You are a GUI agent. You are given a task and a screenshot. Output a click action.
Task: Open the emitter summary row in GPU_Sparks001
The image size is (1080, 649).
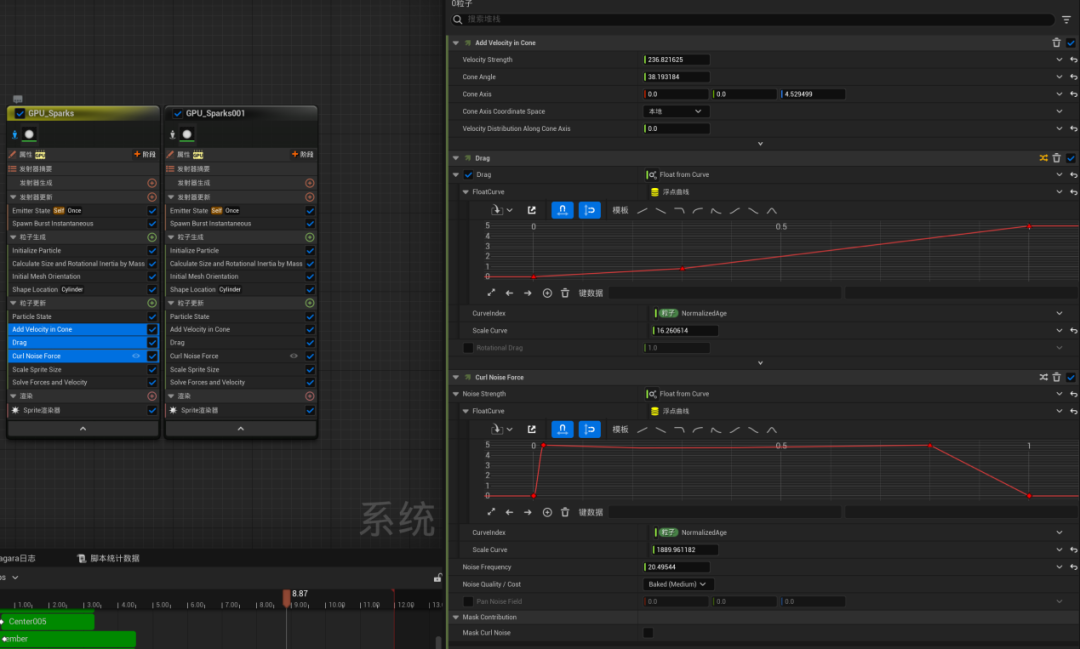click(x=240, y=169)
